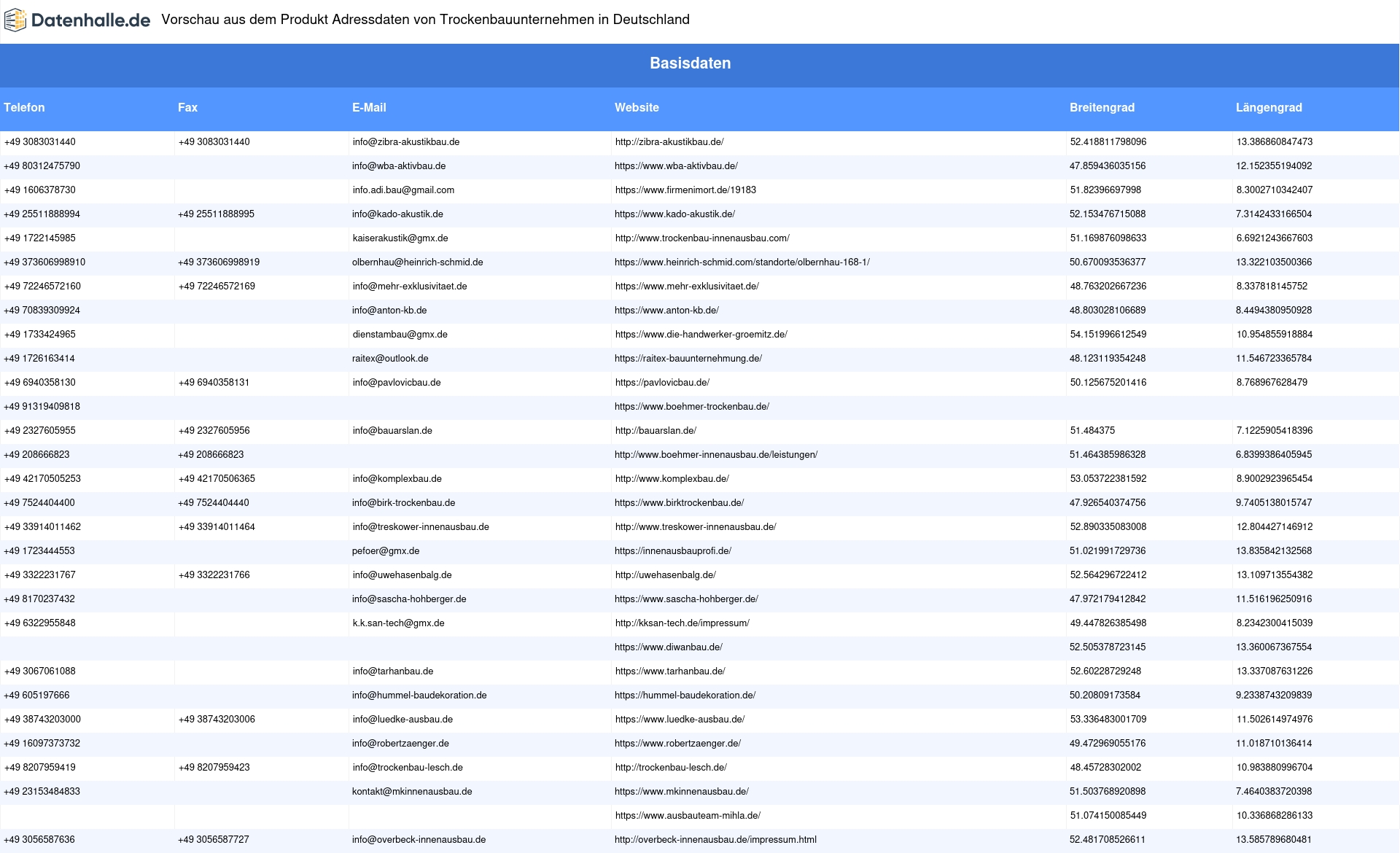The image size is (1400, 853).
Task: Open the www.robertzaenger.de website URL
Action: [677, 744]
